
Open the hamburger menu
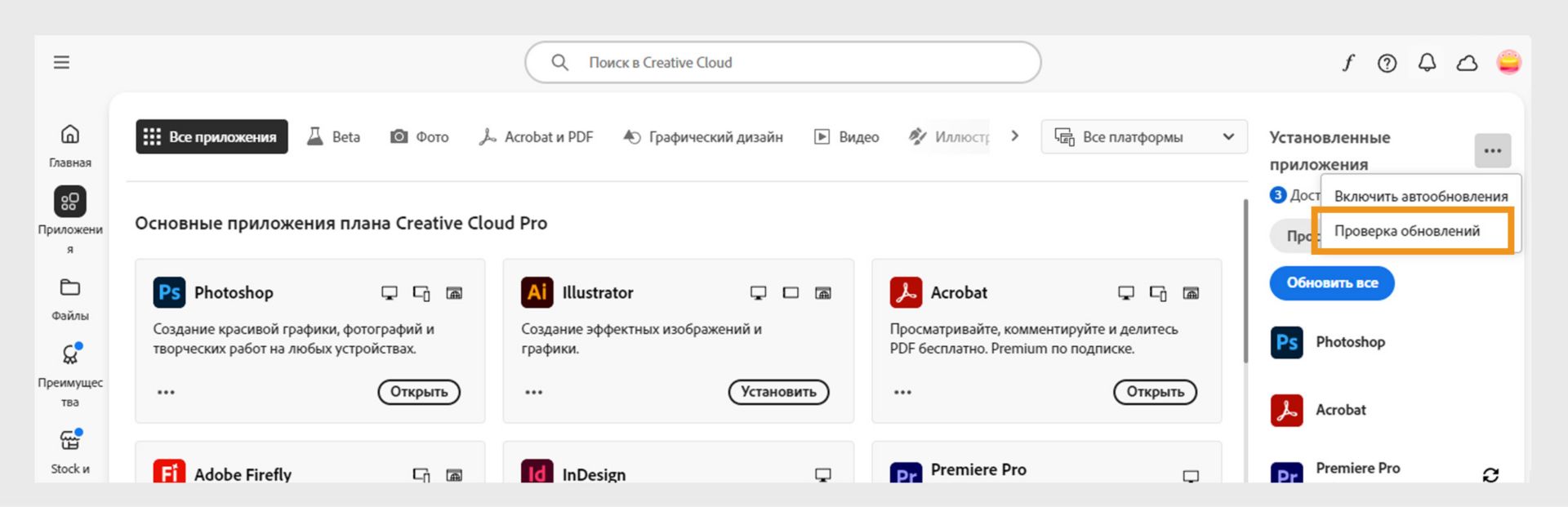pos(61,63)
